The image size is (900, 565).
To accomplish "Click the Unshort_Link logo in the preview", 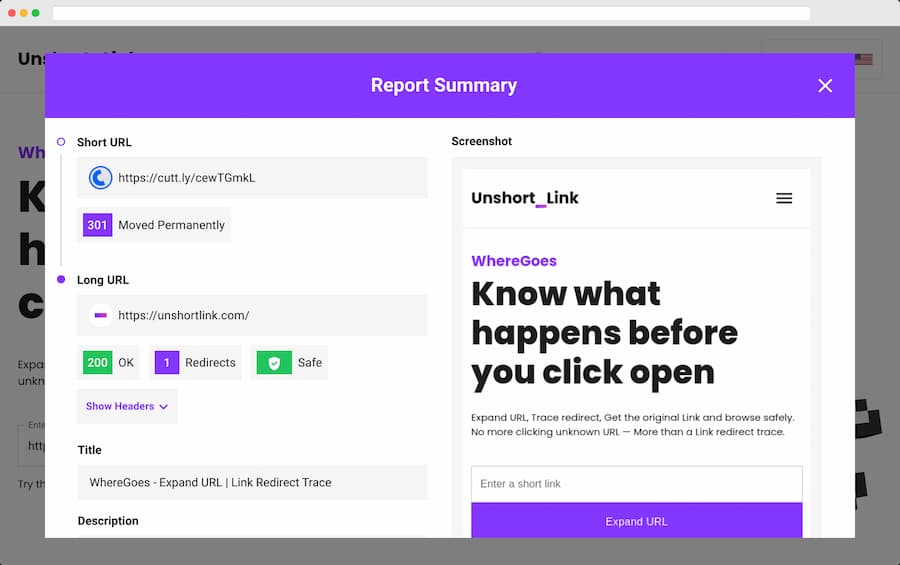I will pyautogui.click(x=525, y=198).
